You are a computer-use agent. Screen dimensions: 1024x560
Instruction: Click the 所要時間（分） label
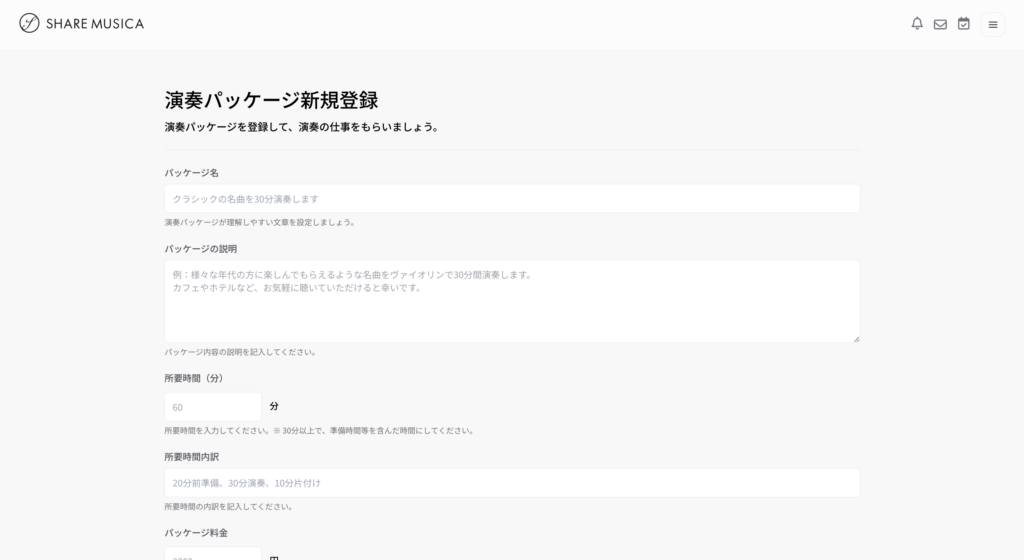194,378
